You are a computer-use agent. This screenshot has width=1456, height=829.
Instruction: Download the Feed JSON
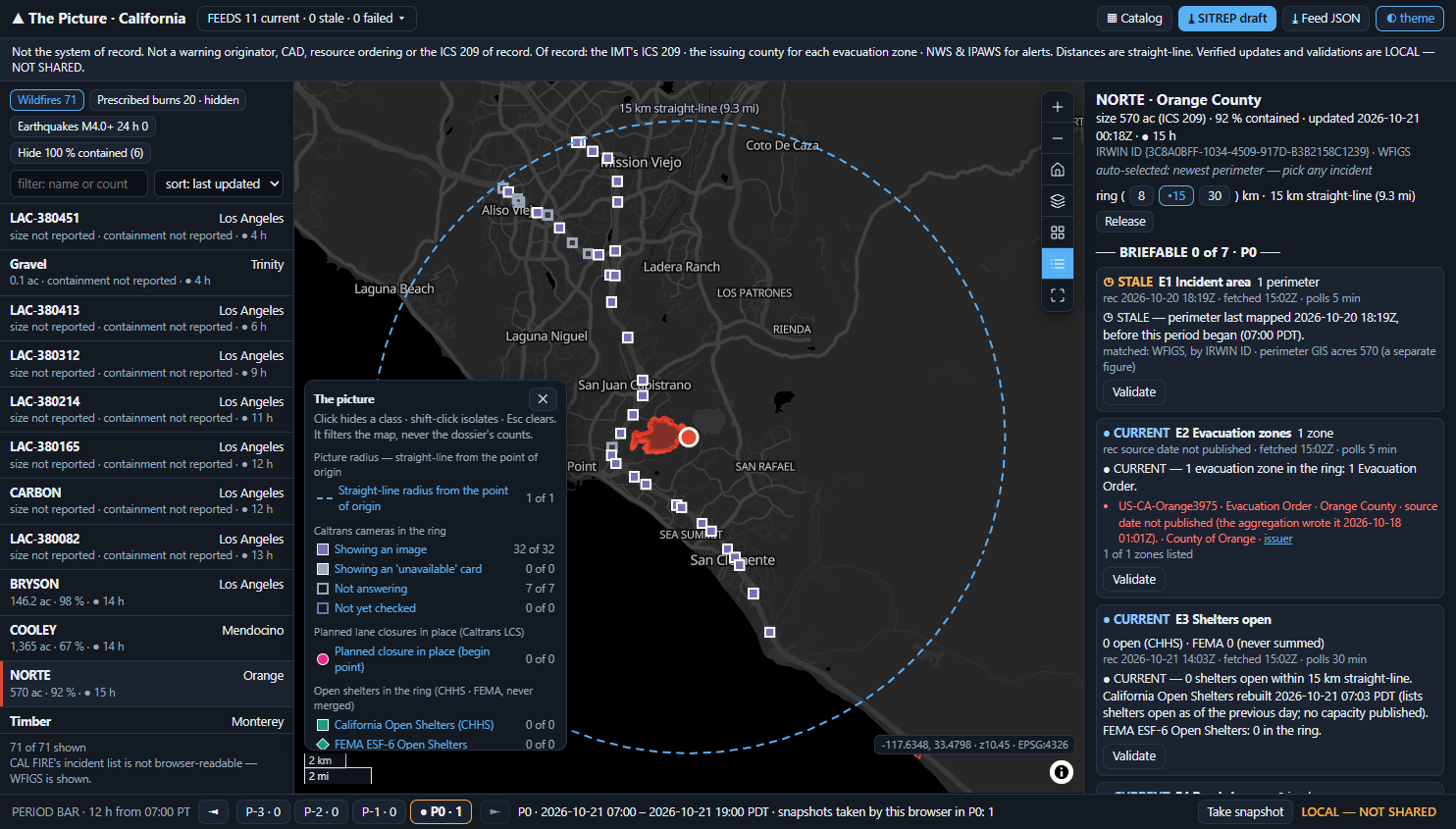[1326, 19]
